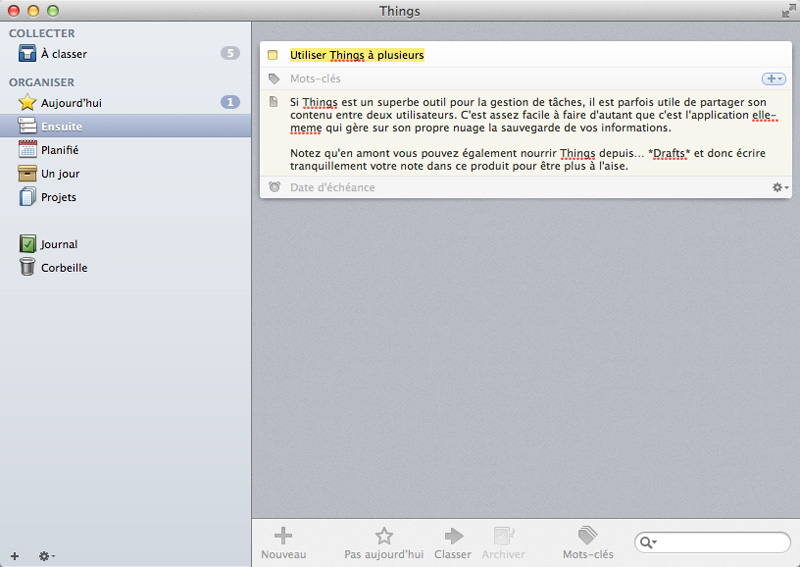Click the Classer arrow toolbar icon
This screenshot has width=800, height=567.
tap(453, 535)
